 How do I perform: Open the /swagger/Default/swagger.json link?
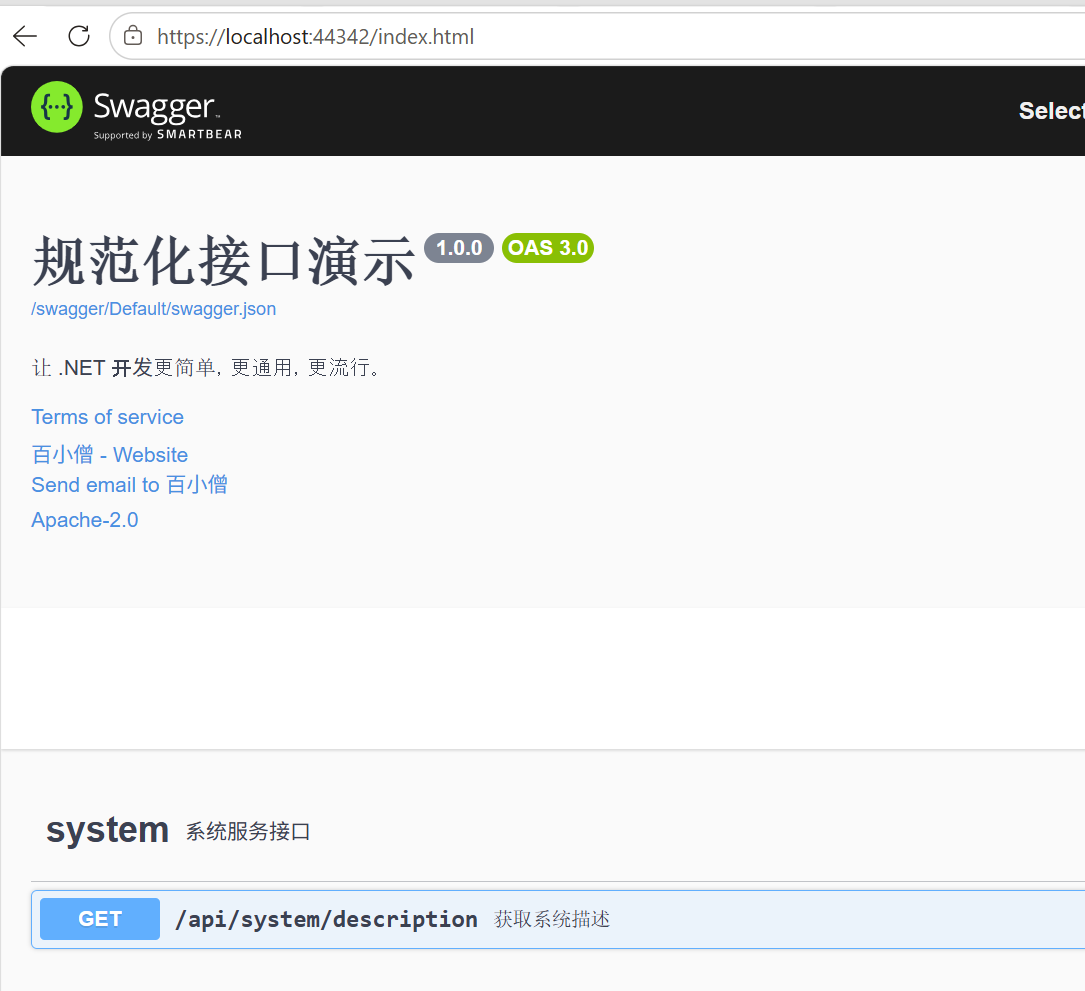coord(154,309)
